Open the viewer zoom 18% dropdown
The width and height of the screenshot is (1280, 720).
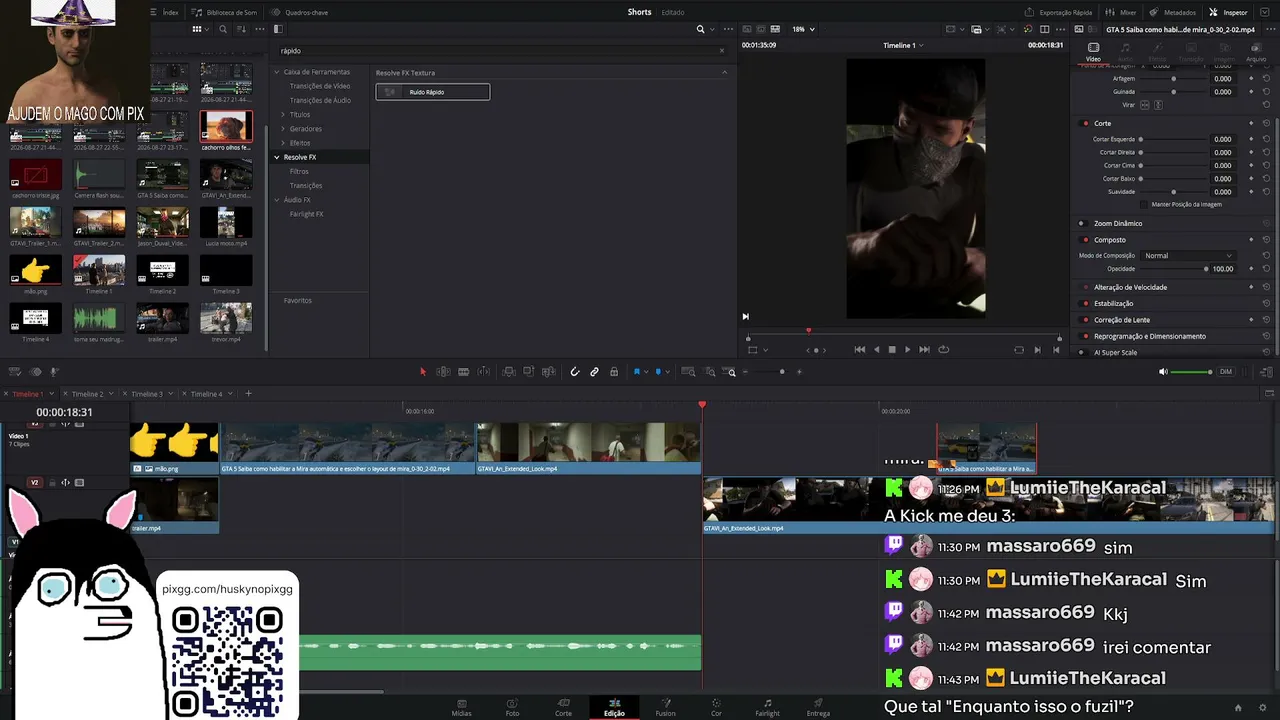tap(803, 29)
